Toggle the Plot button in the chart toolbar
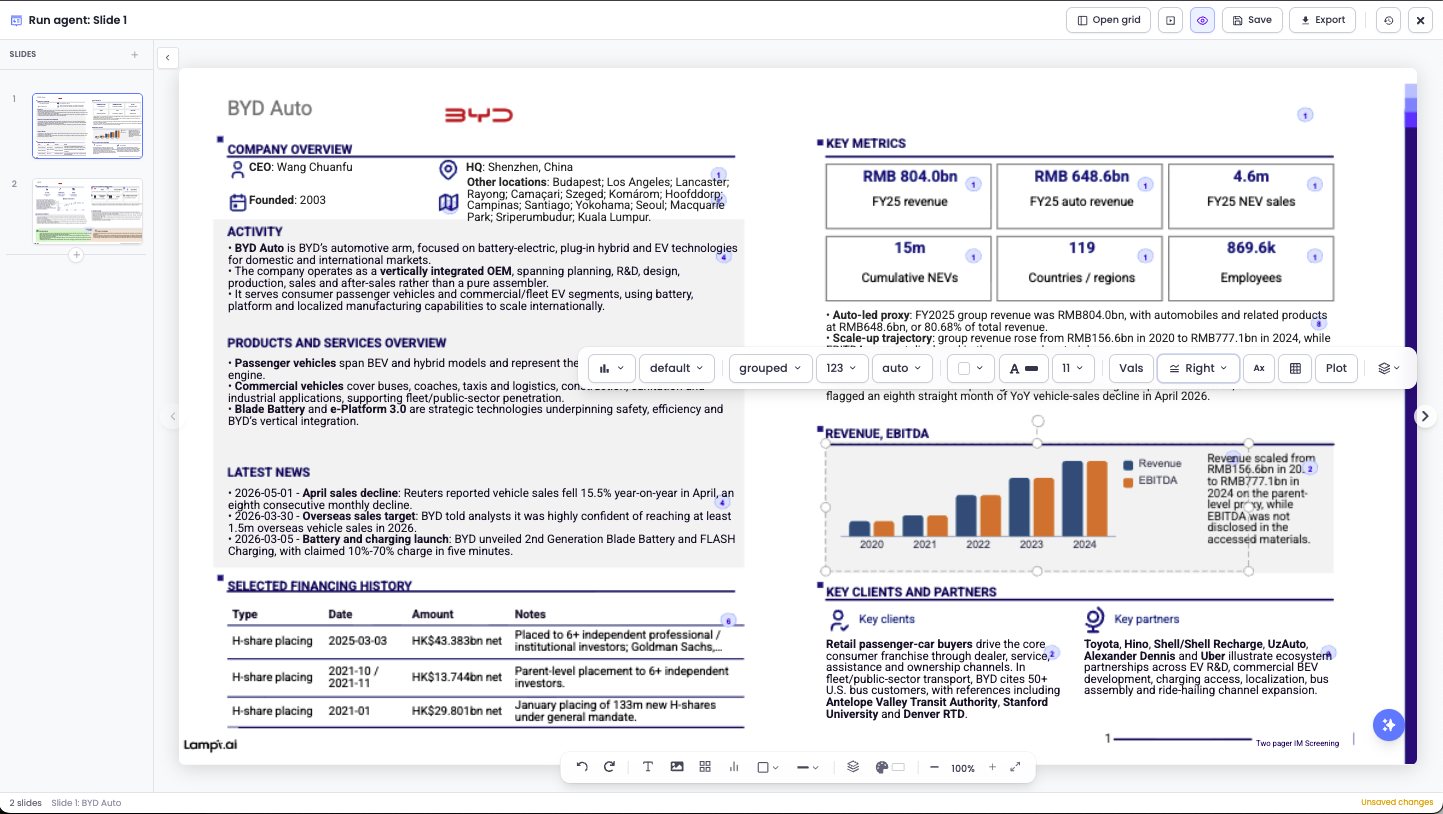Viewport: 1443px width, 814px height. point(1336,368)
